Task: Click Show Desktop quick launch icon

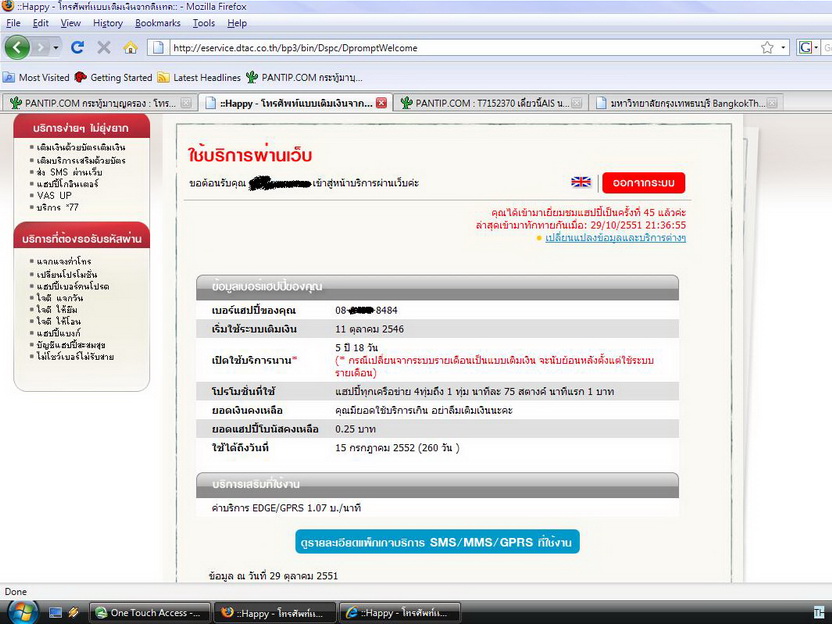Action: 55,613
